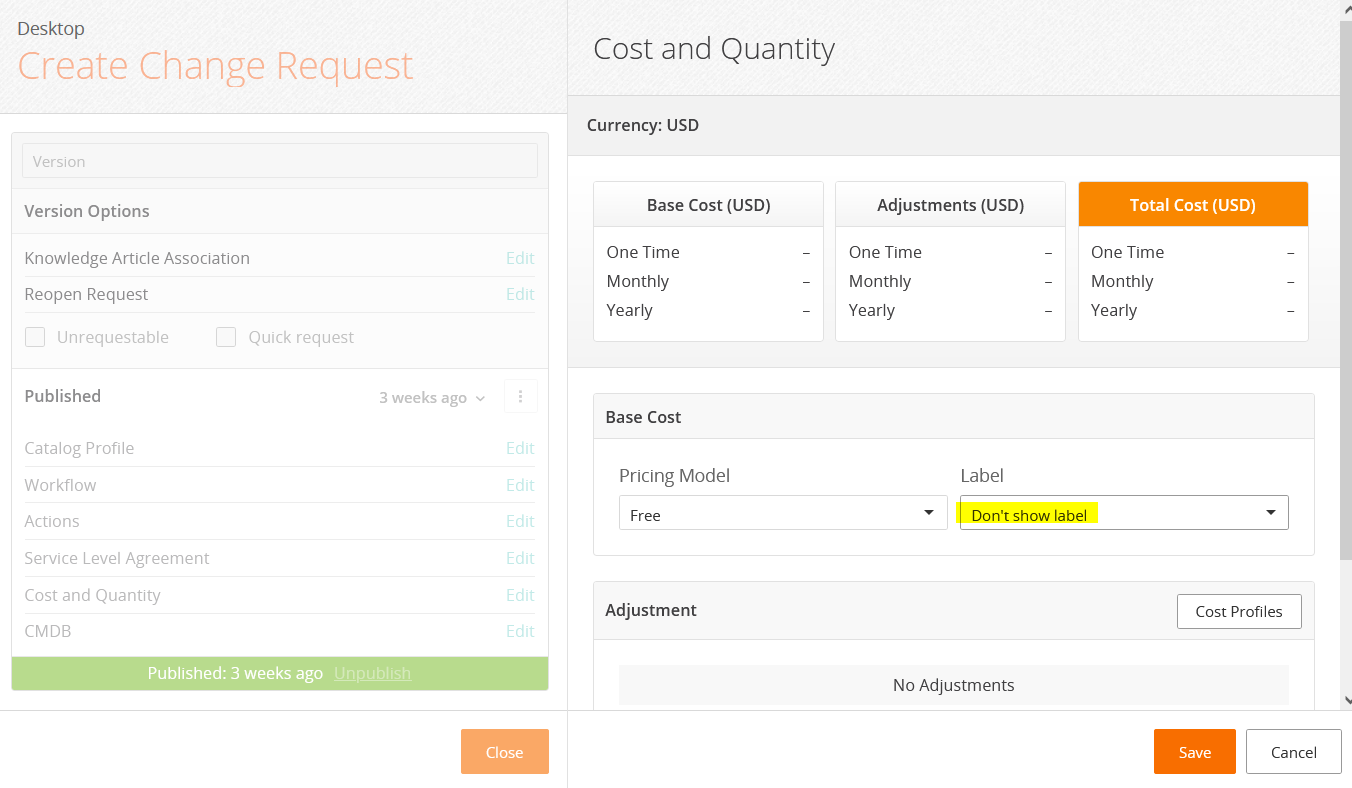
Task: Edit the Catalog Profile row
Action: pyautogui.click(x=520, y=448)
